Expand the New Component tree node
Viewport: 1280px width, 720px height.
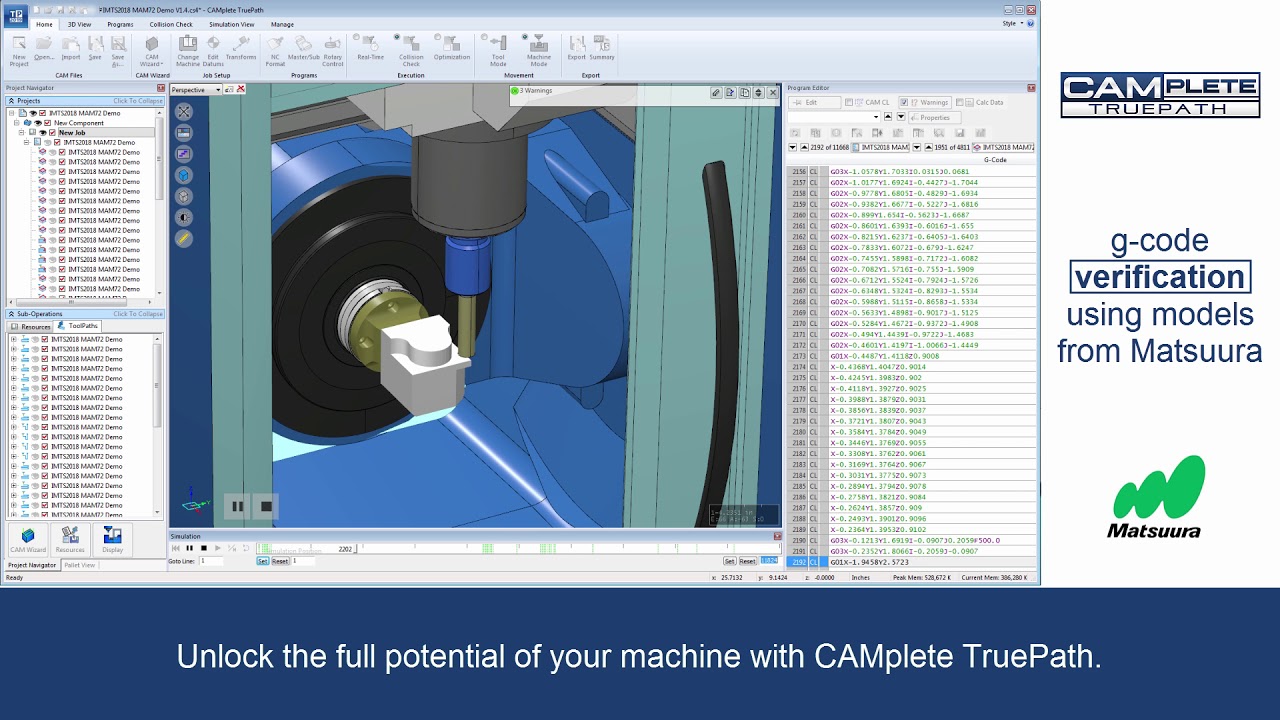click(x=18, y=123)
